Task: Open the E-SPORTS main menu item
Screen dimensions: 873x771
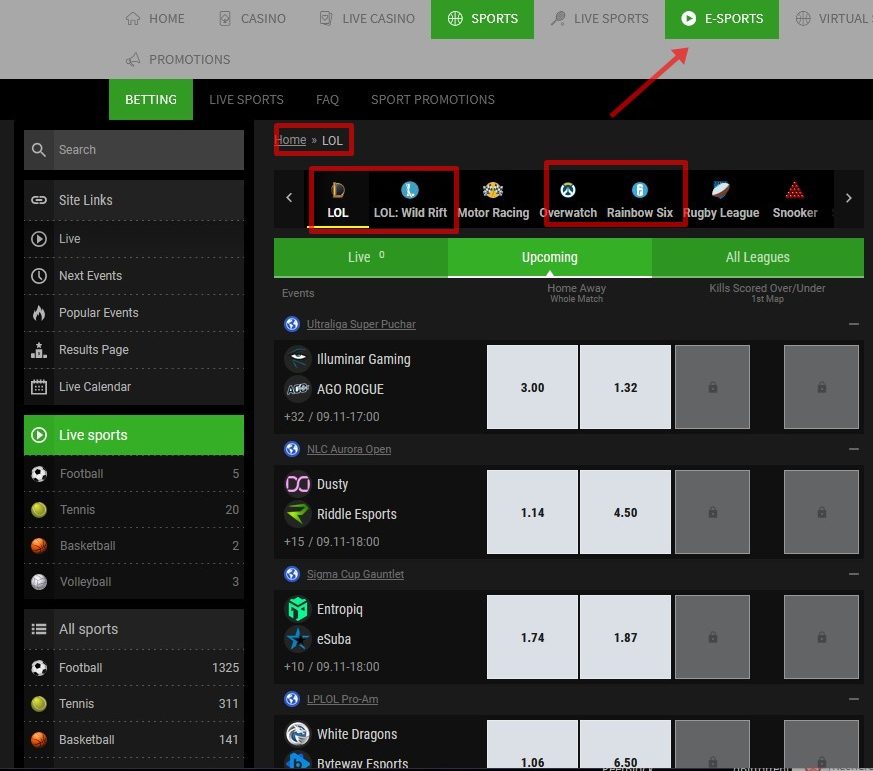Action: tap(722, 19)
